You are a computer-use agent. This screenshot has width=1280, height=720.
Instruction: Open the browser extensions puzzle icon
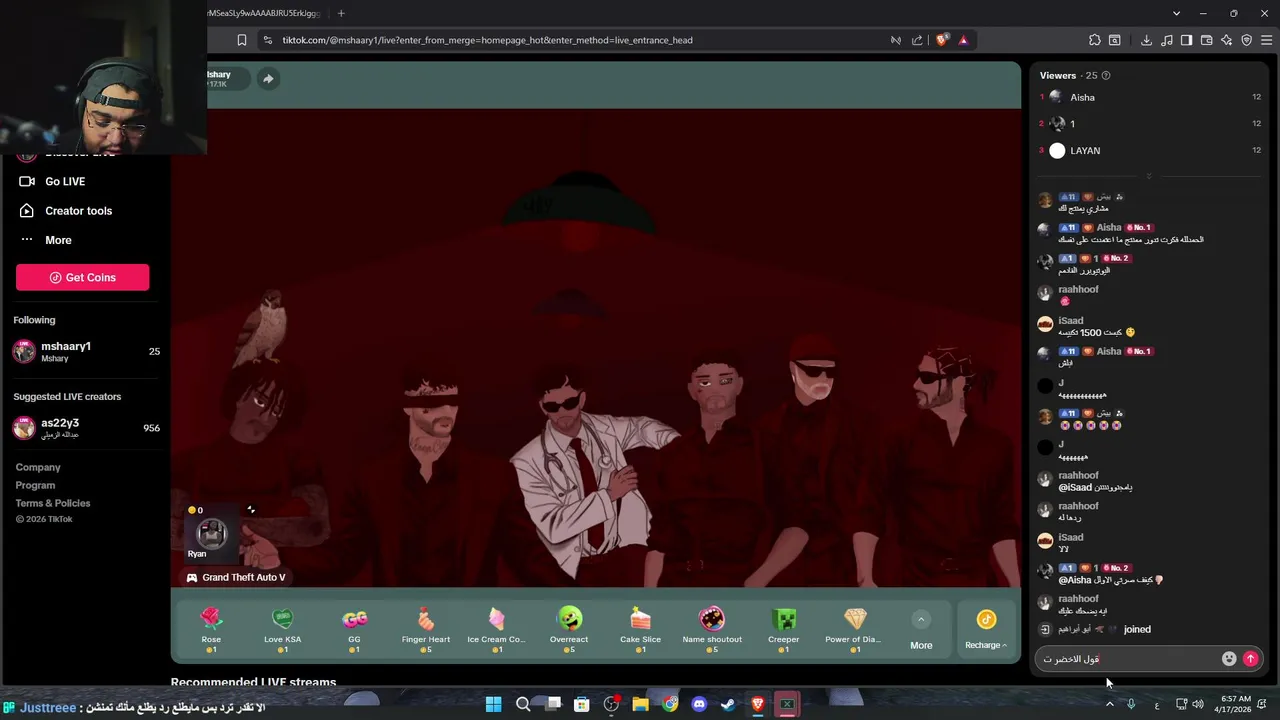point(1095,40)
